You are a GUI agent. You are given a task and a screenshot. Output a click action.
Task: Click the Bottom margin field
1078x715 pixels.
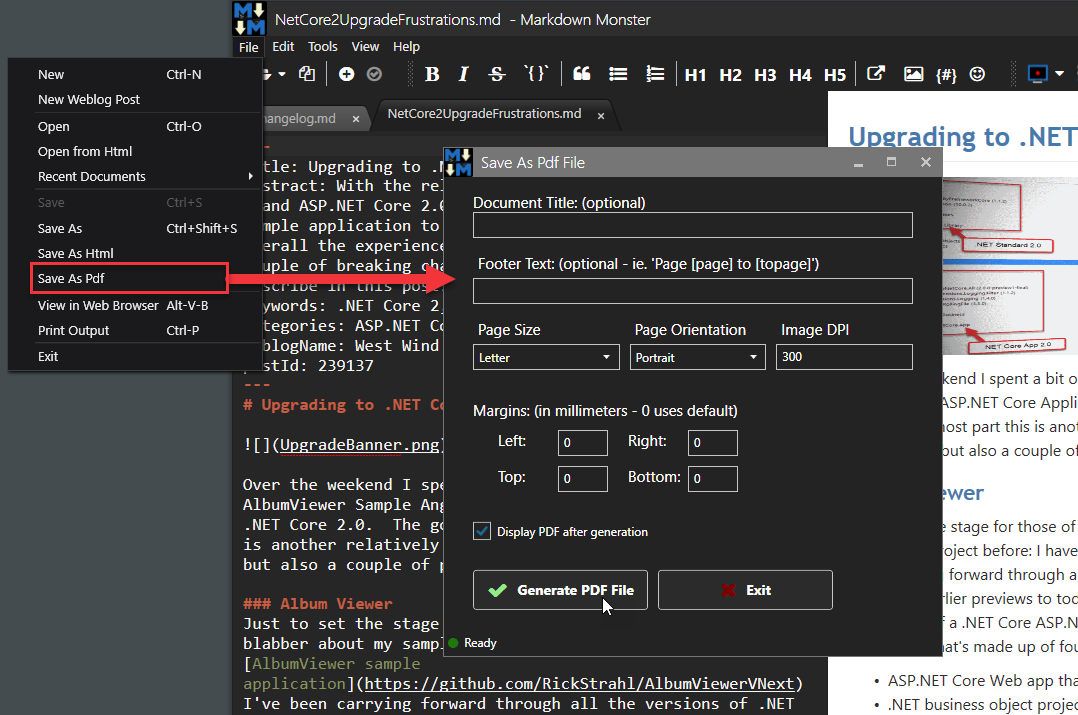[712, 478]
